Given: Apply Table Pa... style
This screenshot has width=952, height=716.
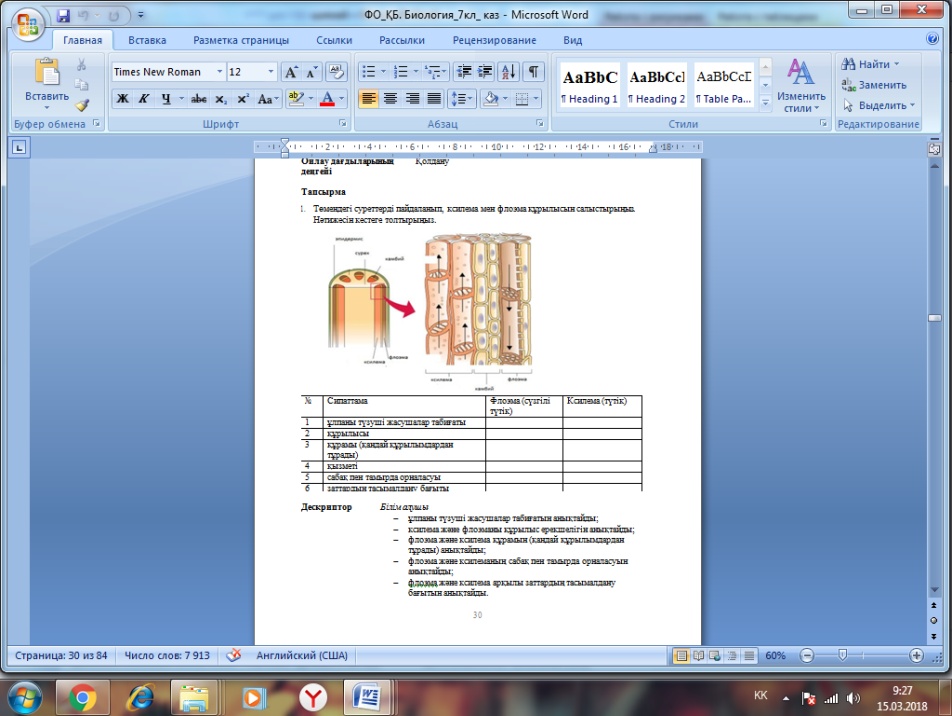Looking at the screenshot, I should [724, 86].
